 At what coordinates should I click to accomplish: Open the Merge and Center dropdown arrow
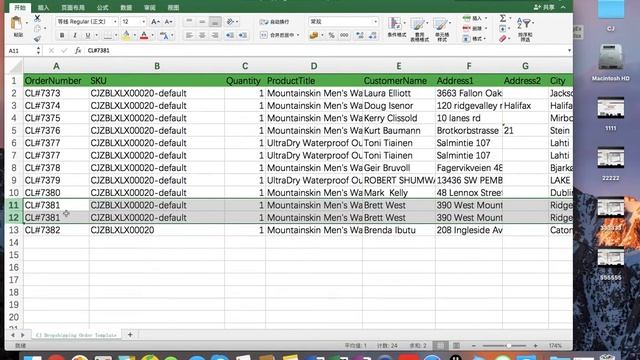pyautogui.click(x=298, y=36)
